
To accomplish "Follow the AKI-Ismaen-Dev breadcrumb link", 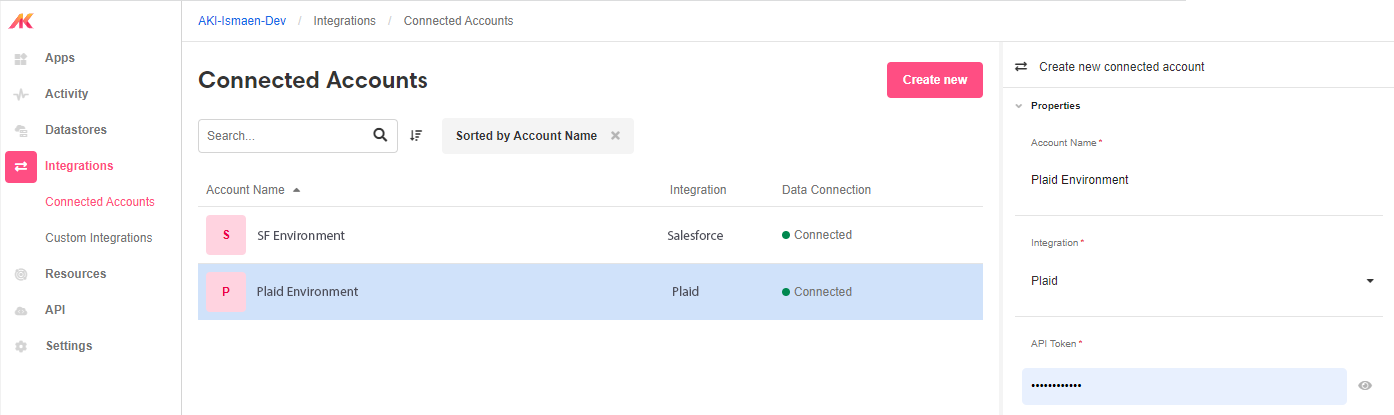I will [242, 21].
